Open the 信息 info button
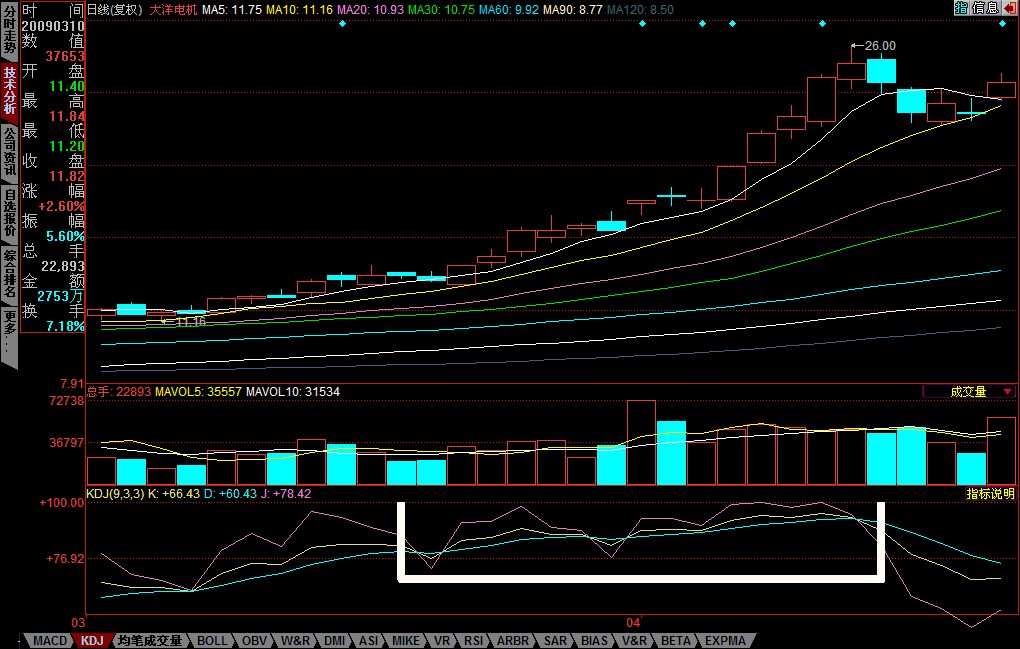1020x649 pixels. tap(984, 8)
